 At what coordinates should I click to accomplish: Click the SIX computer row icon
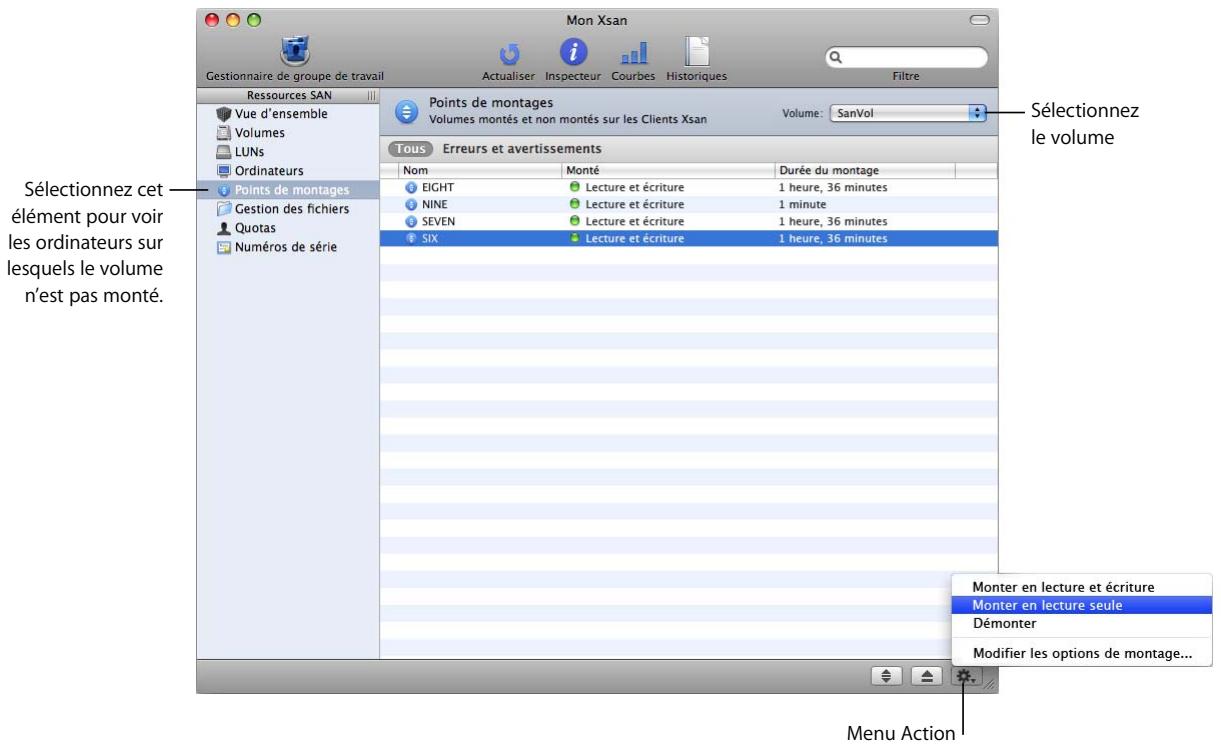[410, 238]
